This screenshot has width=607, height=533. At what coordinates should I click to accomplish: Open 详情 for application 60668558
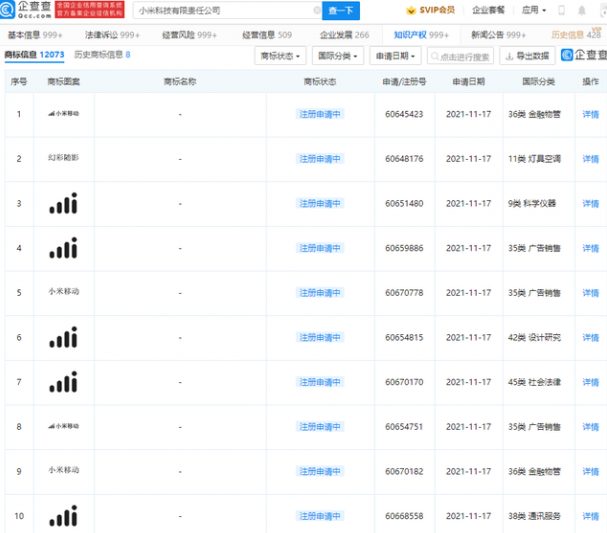(590, 516)
